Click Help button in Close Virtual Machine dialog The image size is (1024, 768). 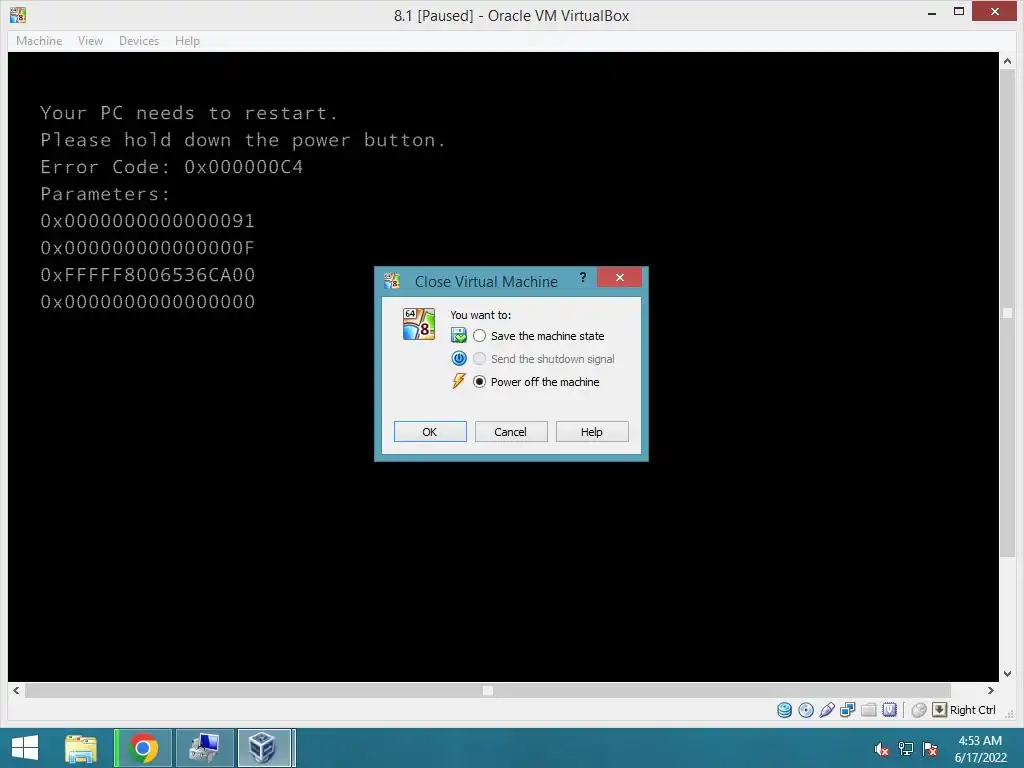point(592,432)
